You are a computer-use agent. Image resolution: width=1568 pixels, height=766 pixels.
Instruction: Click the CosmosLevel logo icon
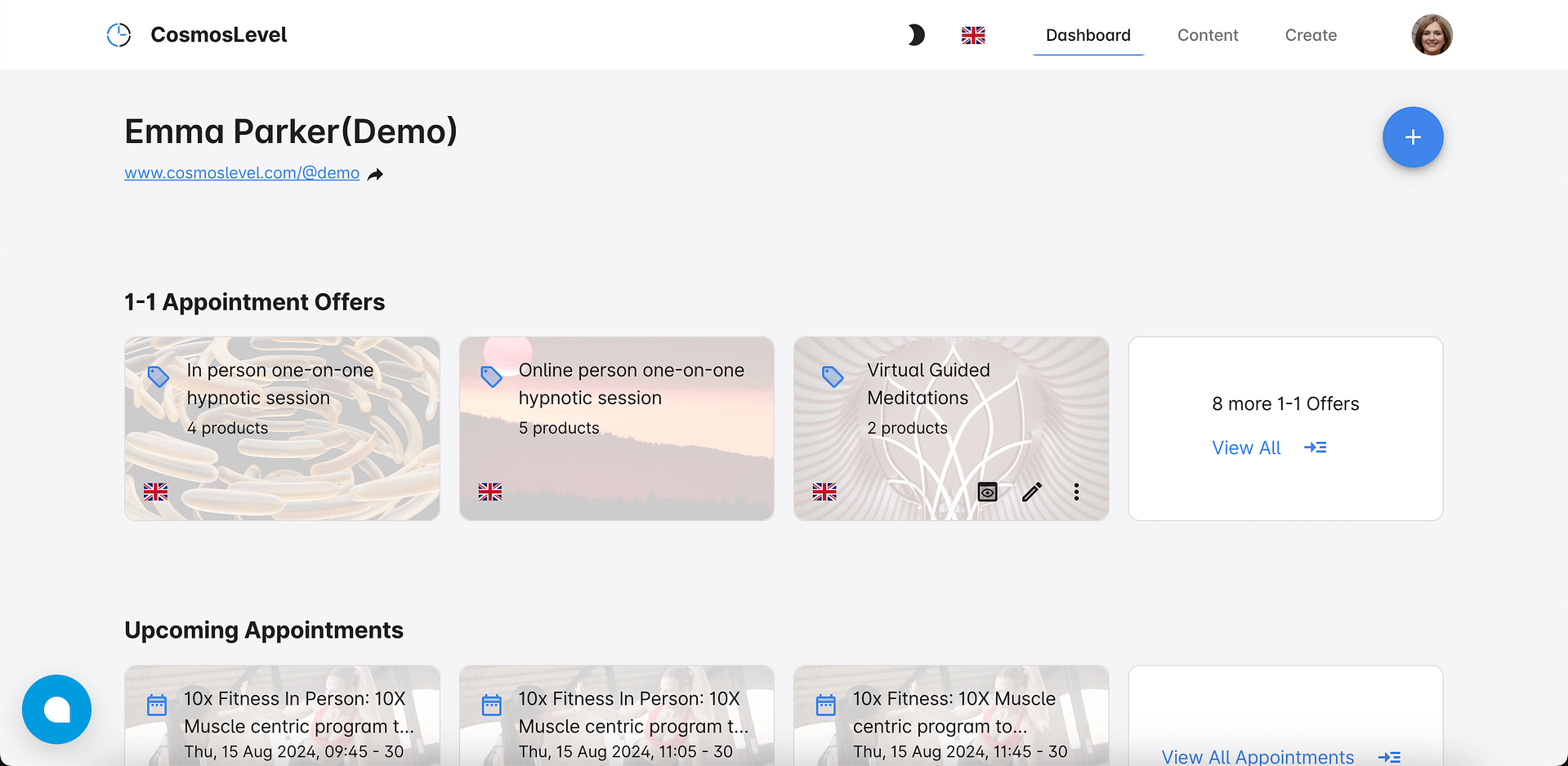coord(119,35)
